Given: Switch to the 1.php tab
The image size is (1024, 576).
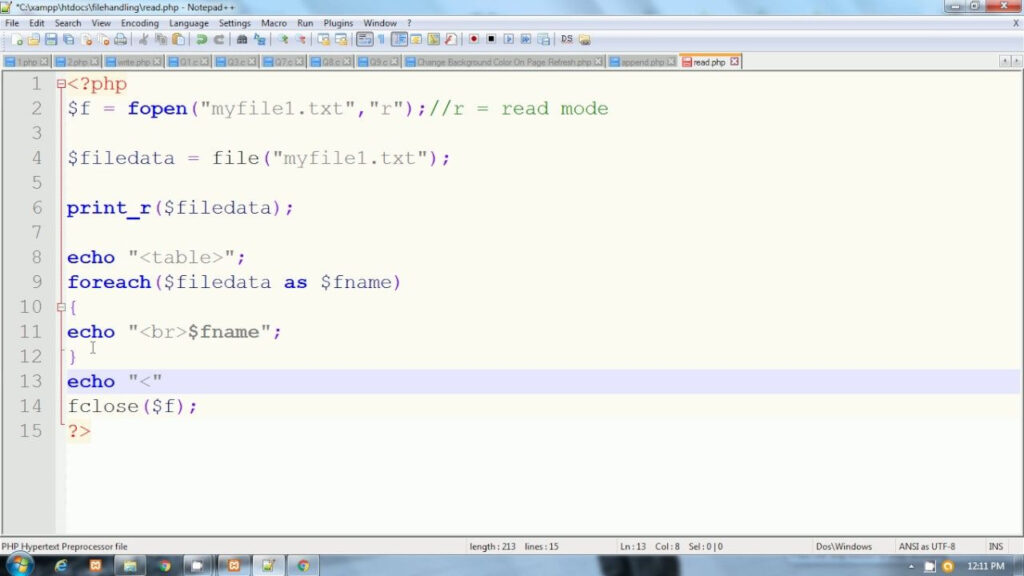Looking at the screenshot, I should pos(26,62).
